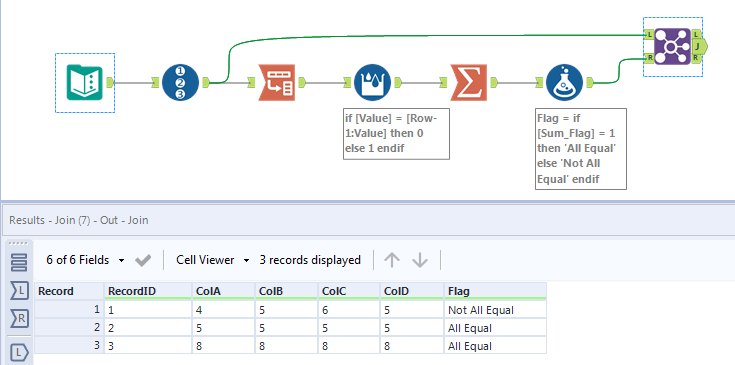Screen dimensions: 735x365
Task: Select the Input Data tool on canvas
Action: click(85, 82)
